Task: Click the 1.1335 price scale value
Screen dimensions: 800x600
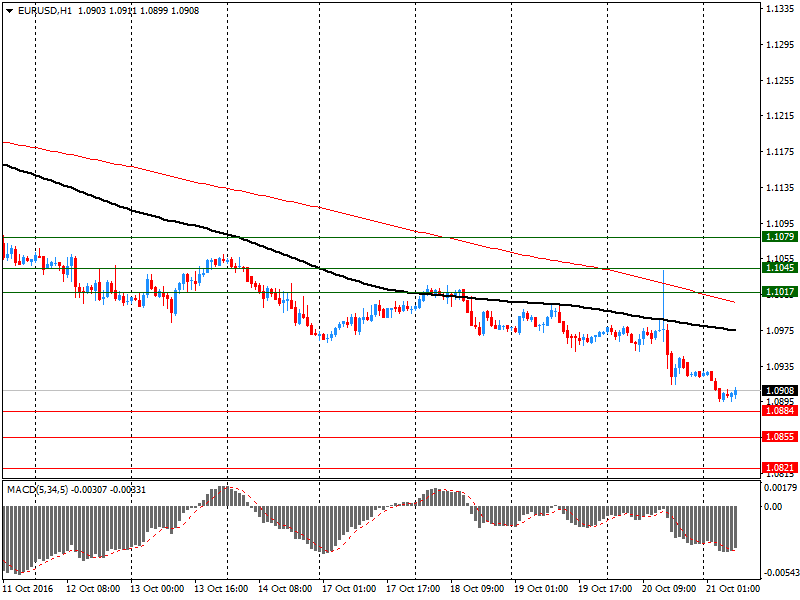Action: 780,10
